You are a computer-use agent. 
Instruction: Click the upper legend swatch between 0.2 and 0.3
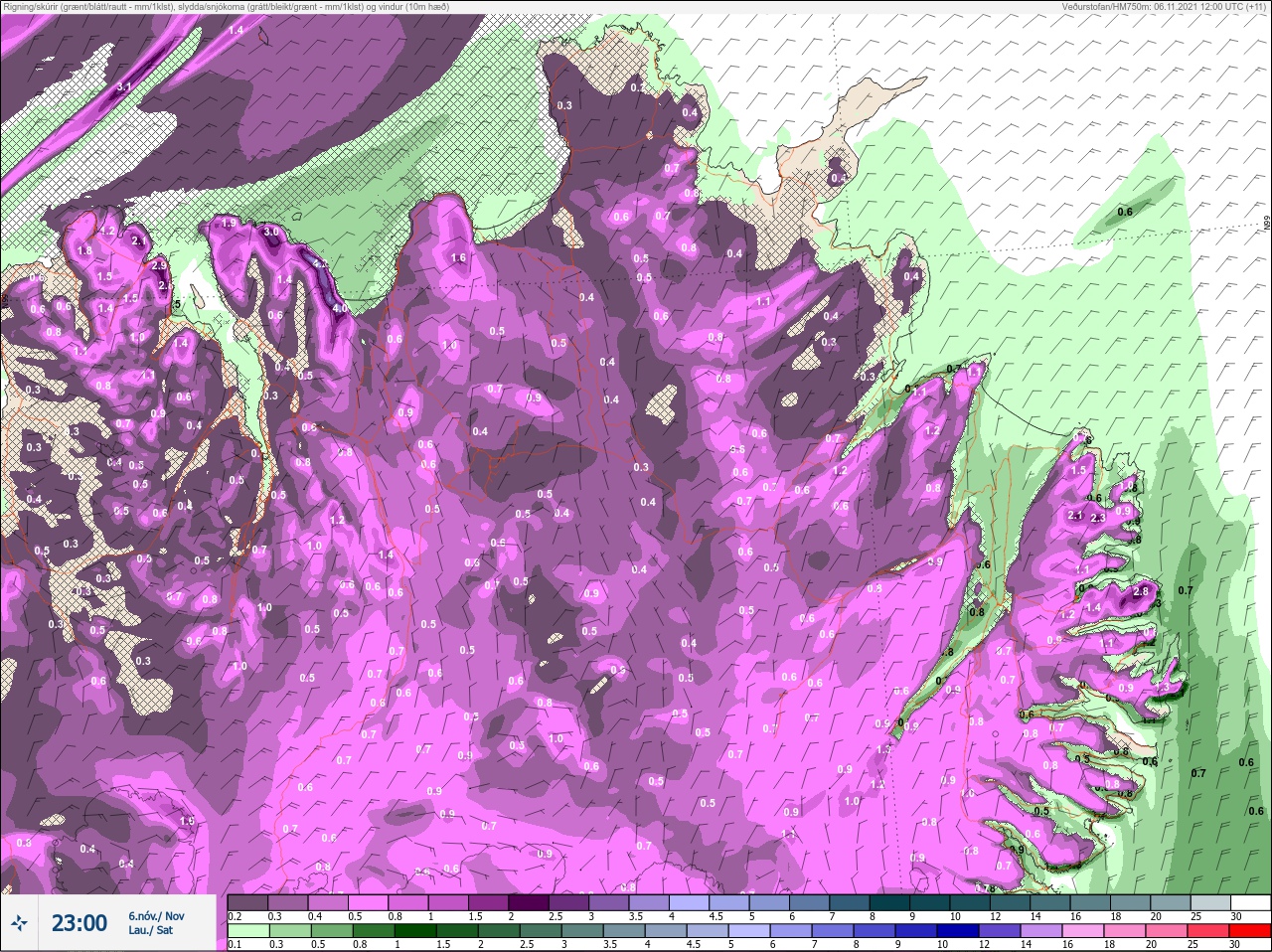coord(247,903)
